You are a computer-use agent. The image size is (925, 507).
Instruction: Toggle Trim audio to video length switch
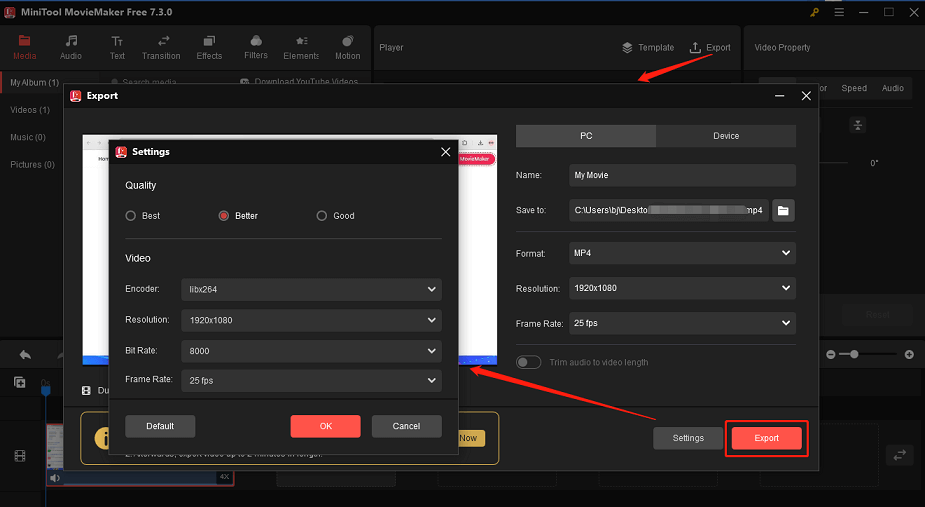(528, 362)
